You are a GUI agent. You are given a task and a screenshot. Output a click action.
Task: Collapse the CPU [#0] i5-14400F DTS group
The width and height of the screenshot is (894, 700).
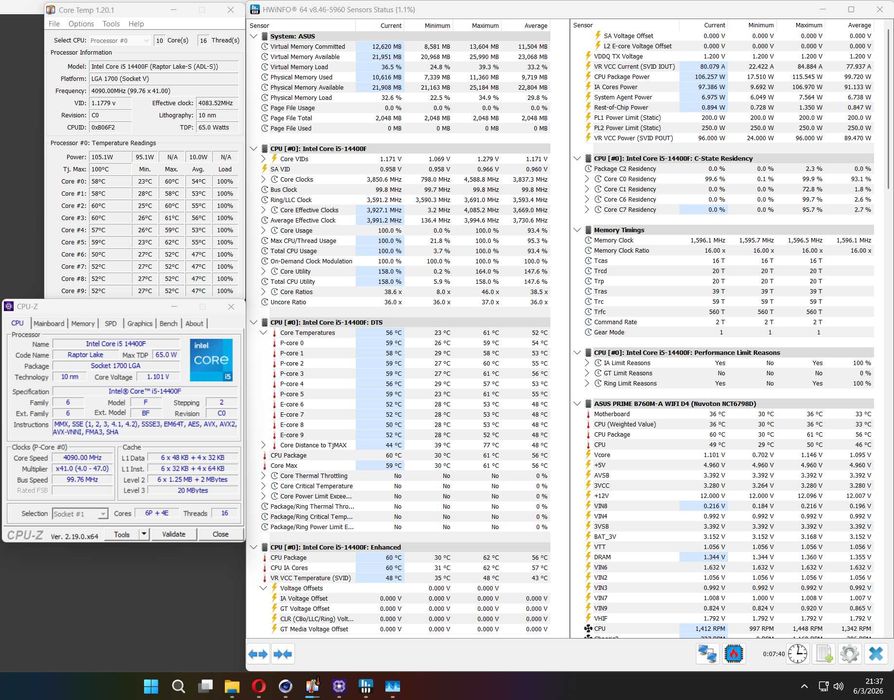[254, 322]
